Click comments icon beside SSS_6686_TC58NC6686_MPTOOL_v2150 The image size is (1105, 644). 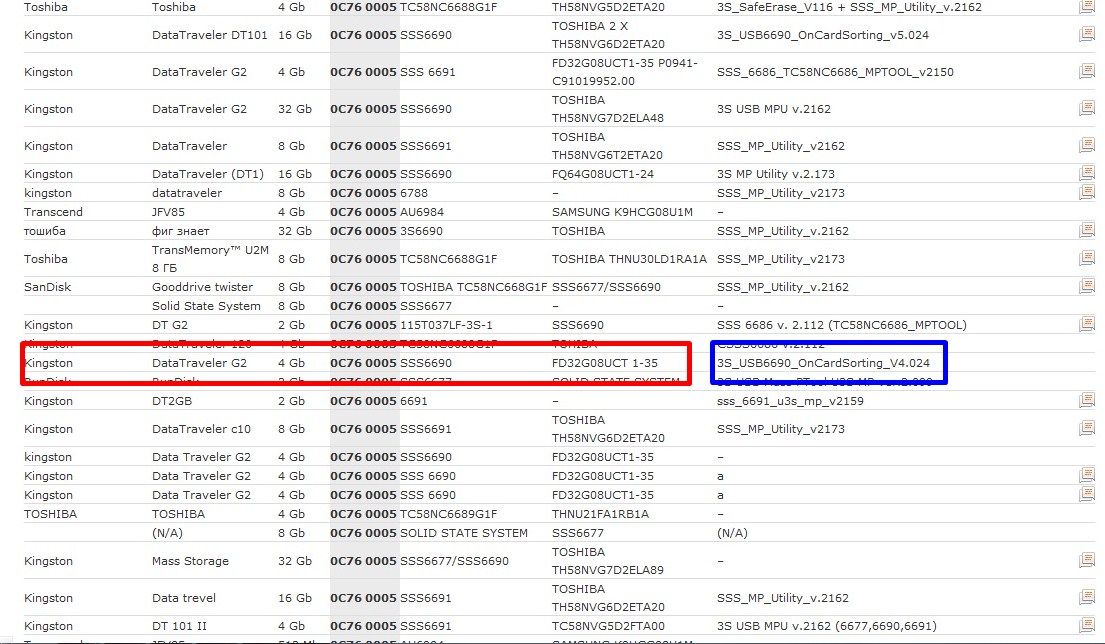point(1087,70)
